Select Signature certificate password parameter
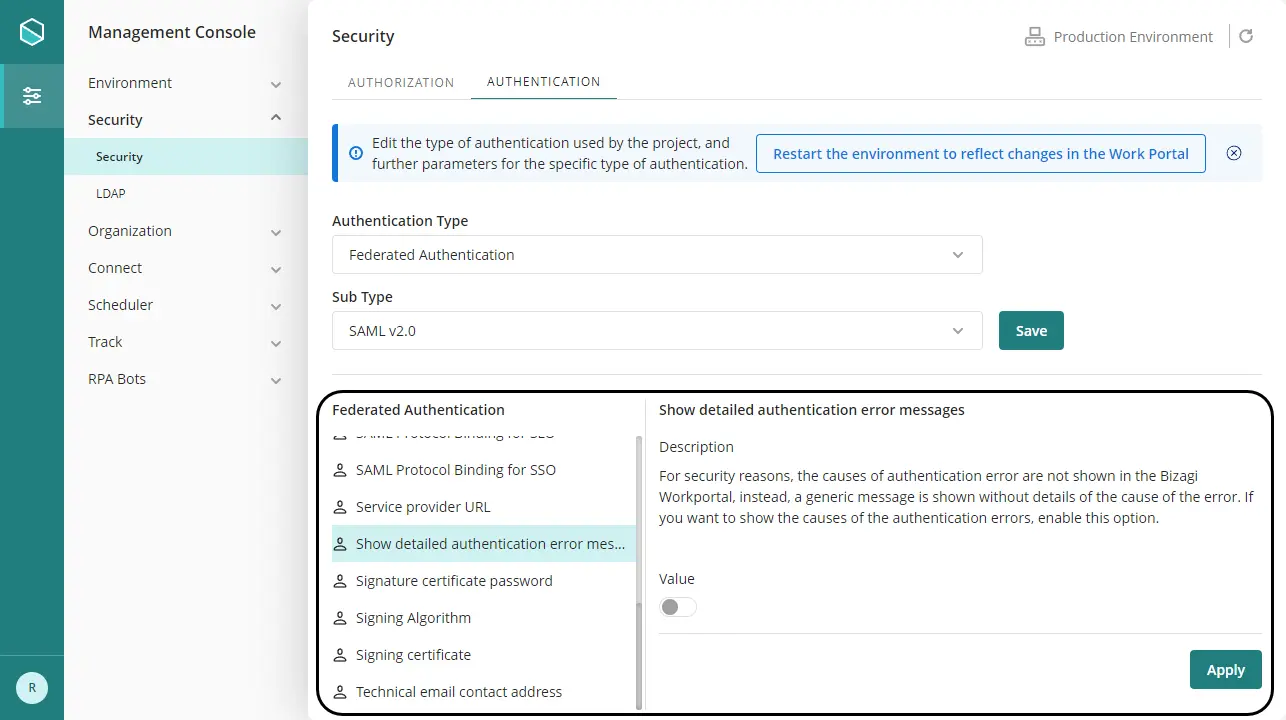 [x=484, y=581]
